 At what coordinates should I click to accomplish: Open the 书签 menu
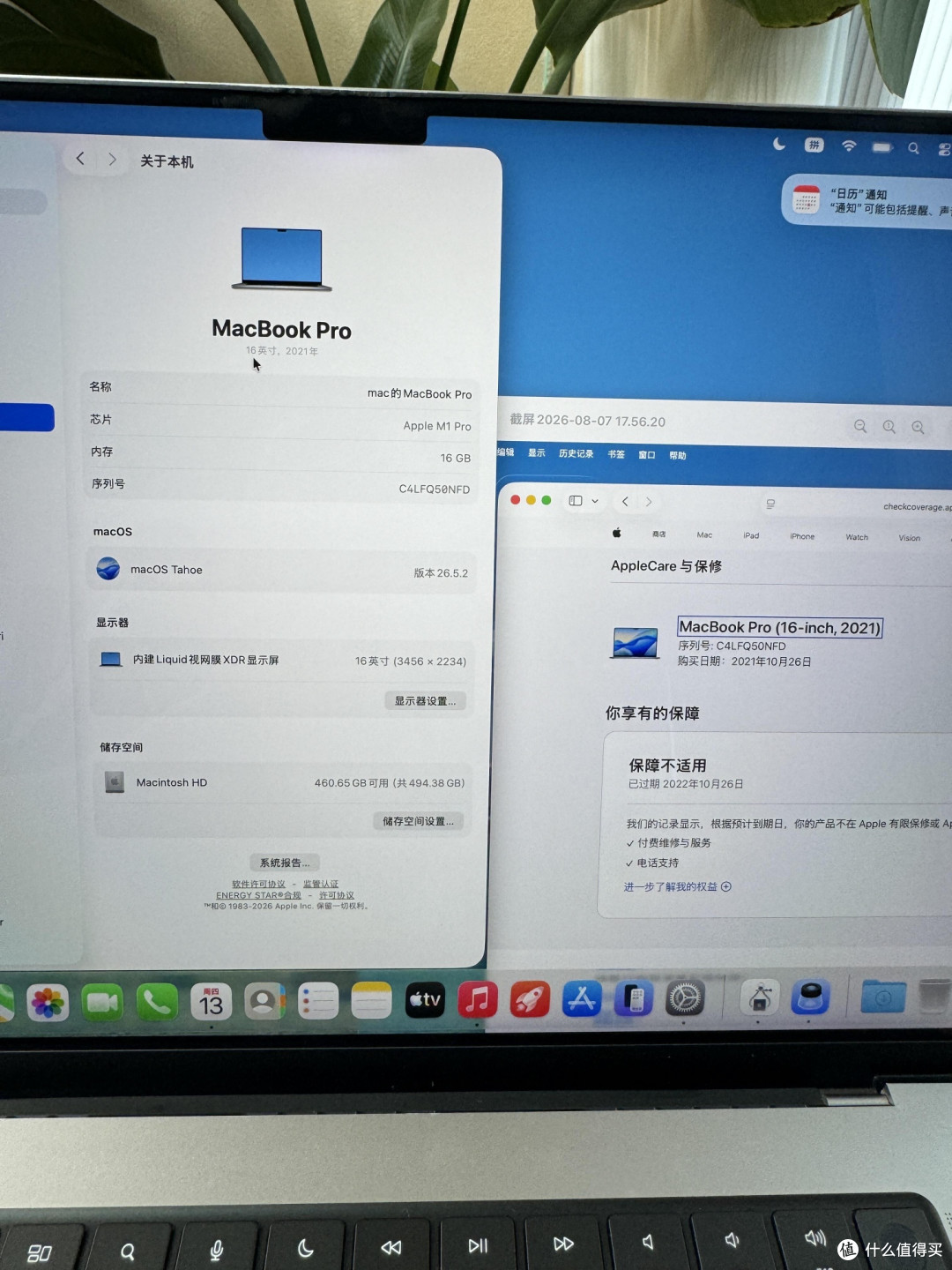616,454
